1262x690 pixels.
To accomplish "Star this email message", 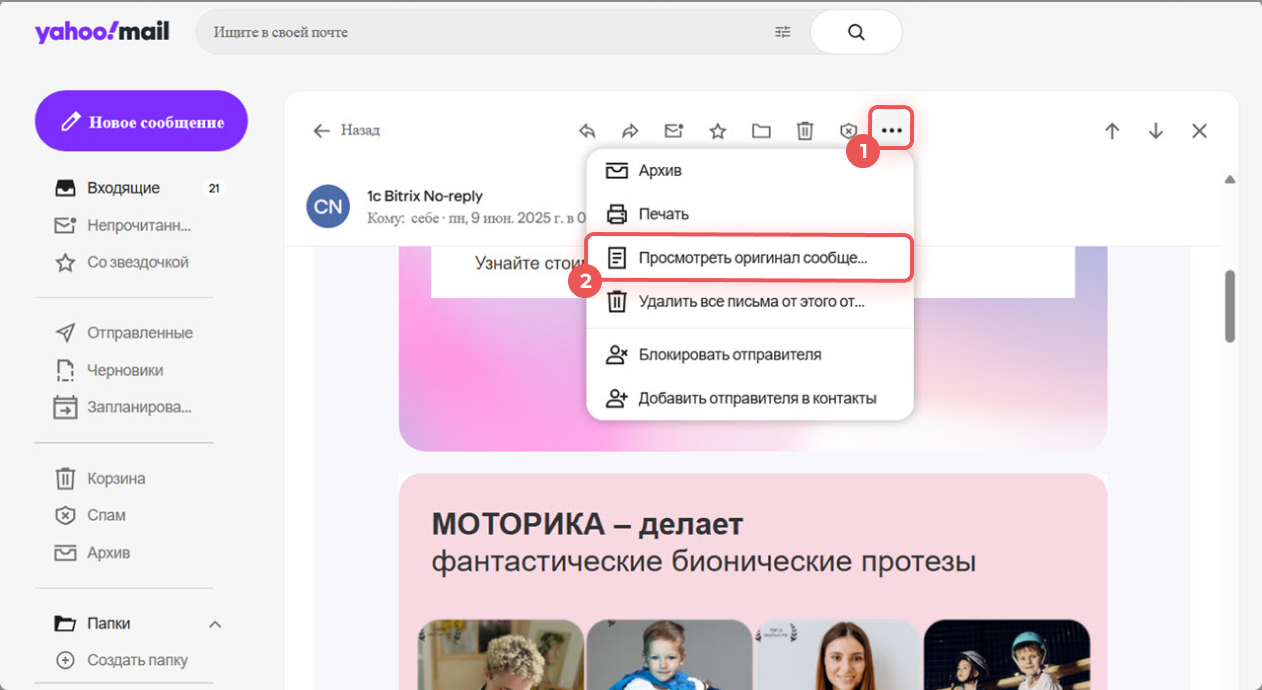I will (x=717, y=131).
